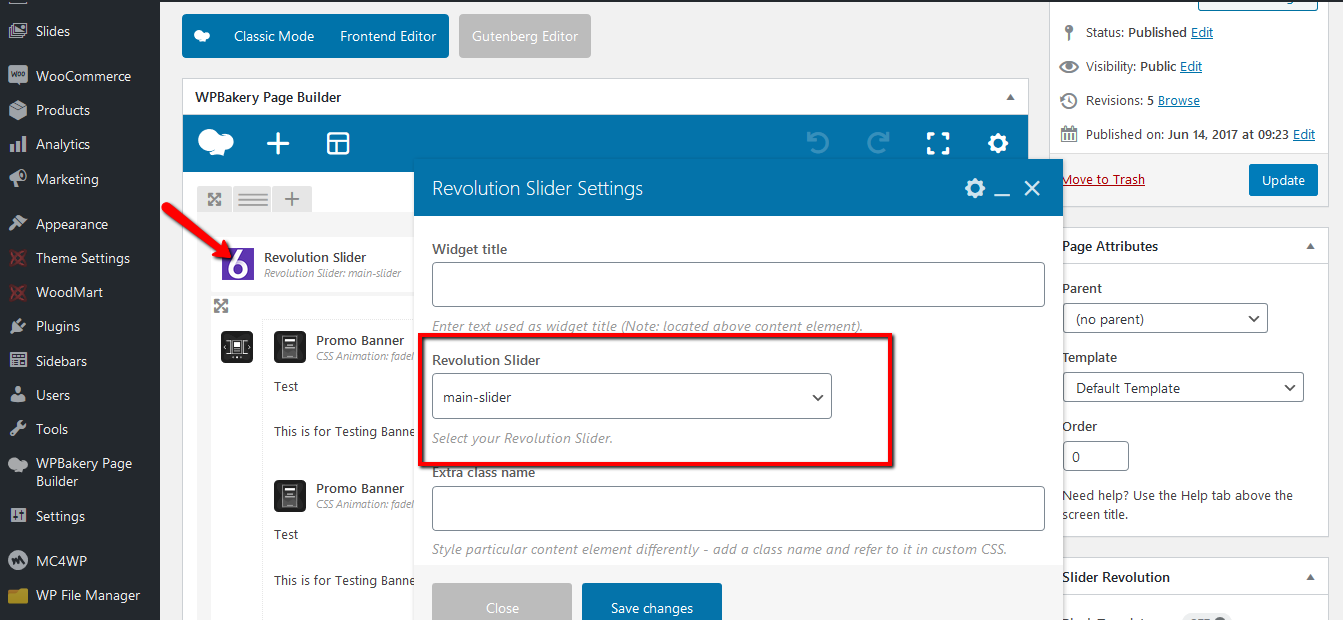Viewport: 1343px width, 620px height.
Task: Click the Analytics bar chart icon
Action: (x=17, y=144)
